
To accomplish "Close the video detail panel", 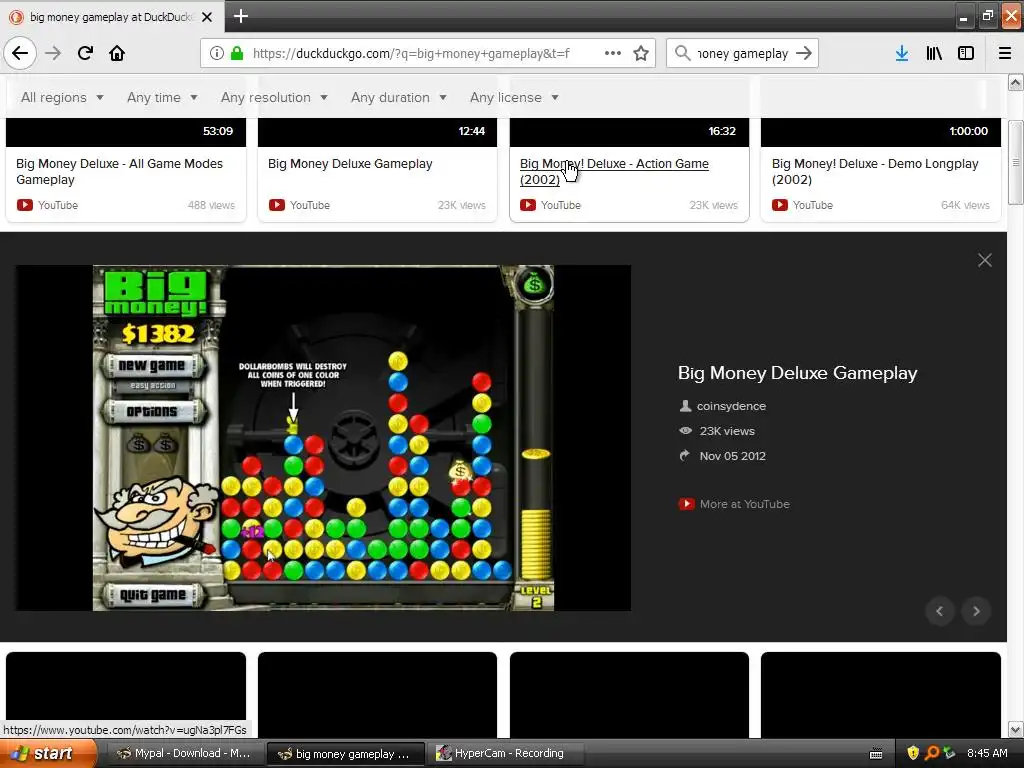I will point(985,260).
